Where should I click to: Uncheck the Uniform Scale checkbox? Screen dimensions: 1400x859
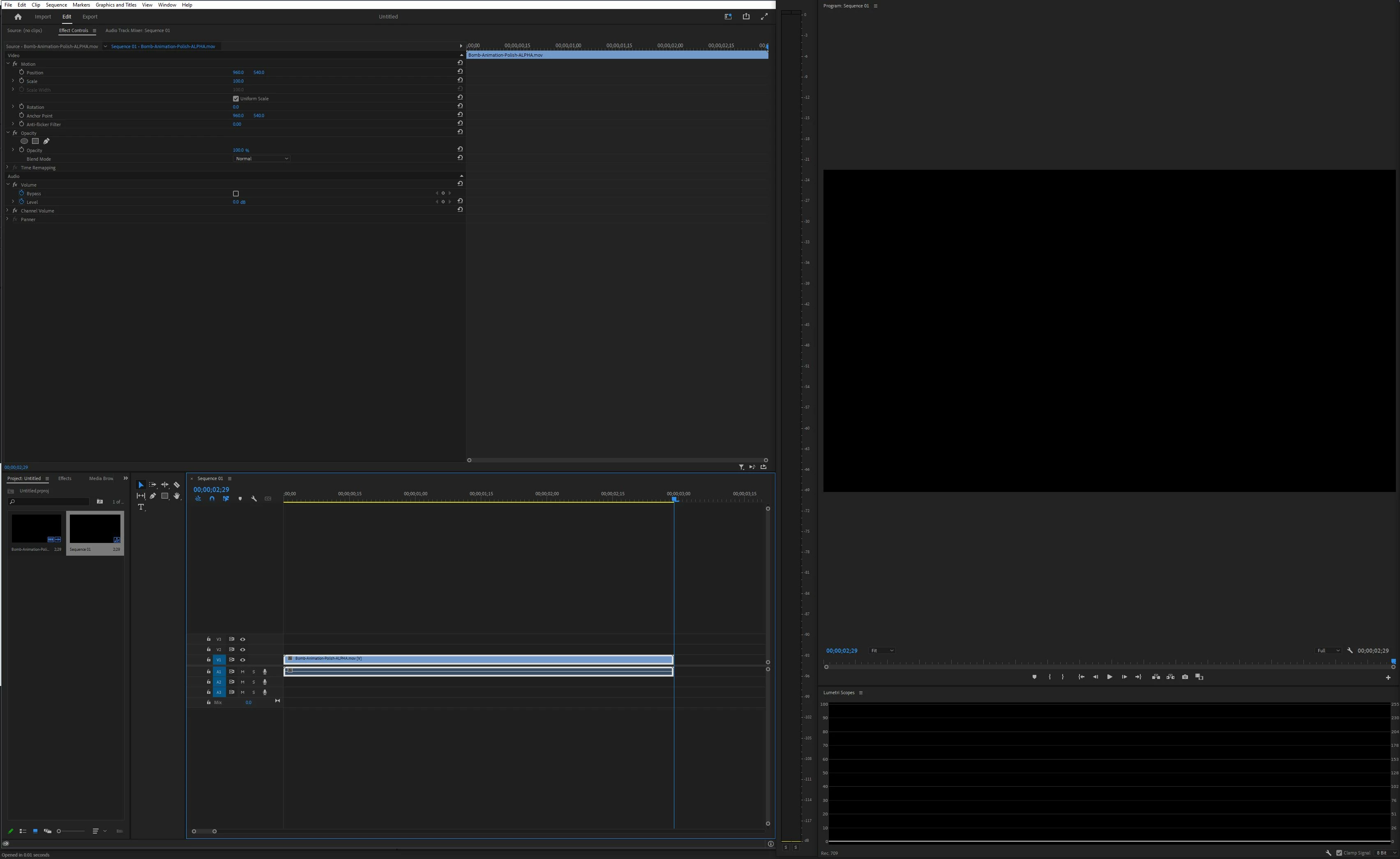[x=236, y=98]
